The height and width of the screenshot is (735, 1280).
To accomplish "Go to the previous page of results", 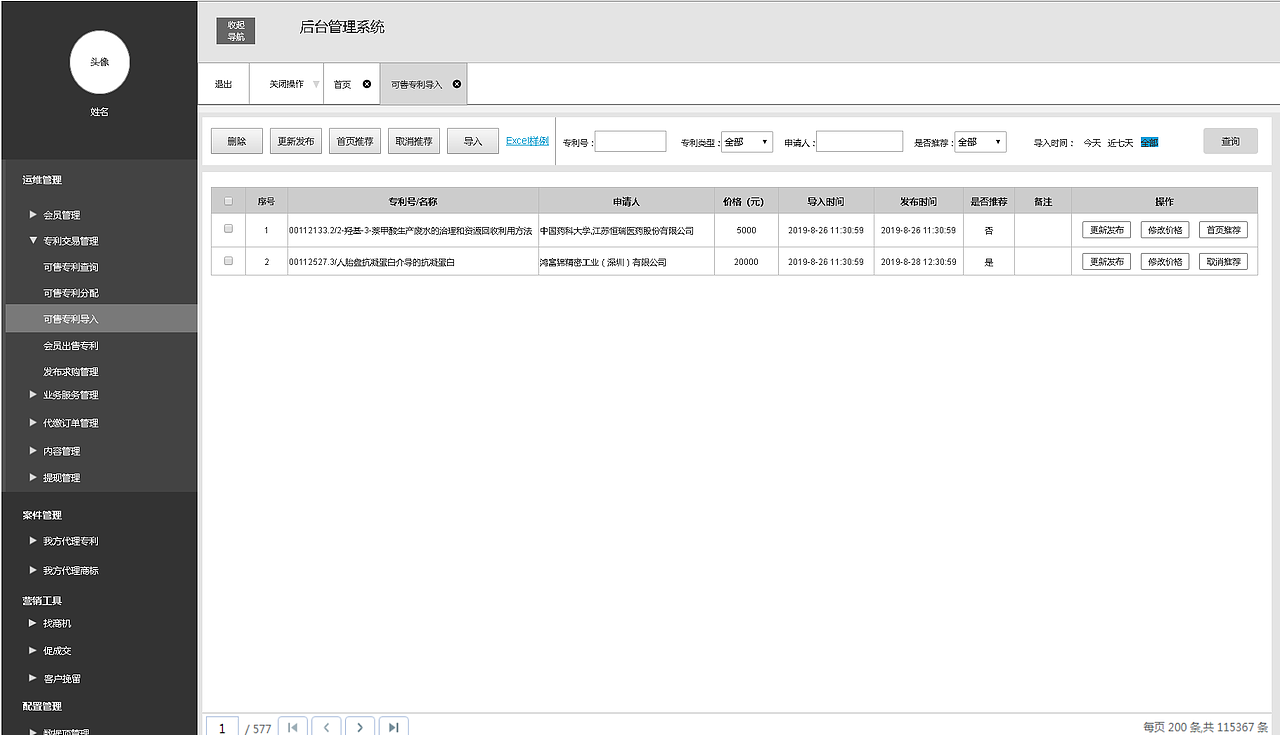I will click(326, 728).
